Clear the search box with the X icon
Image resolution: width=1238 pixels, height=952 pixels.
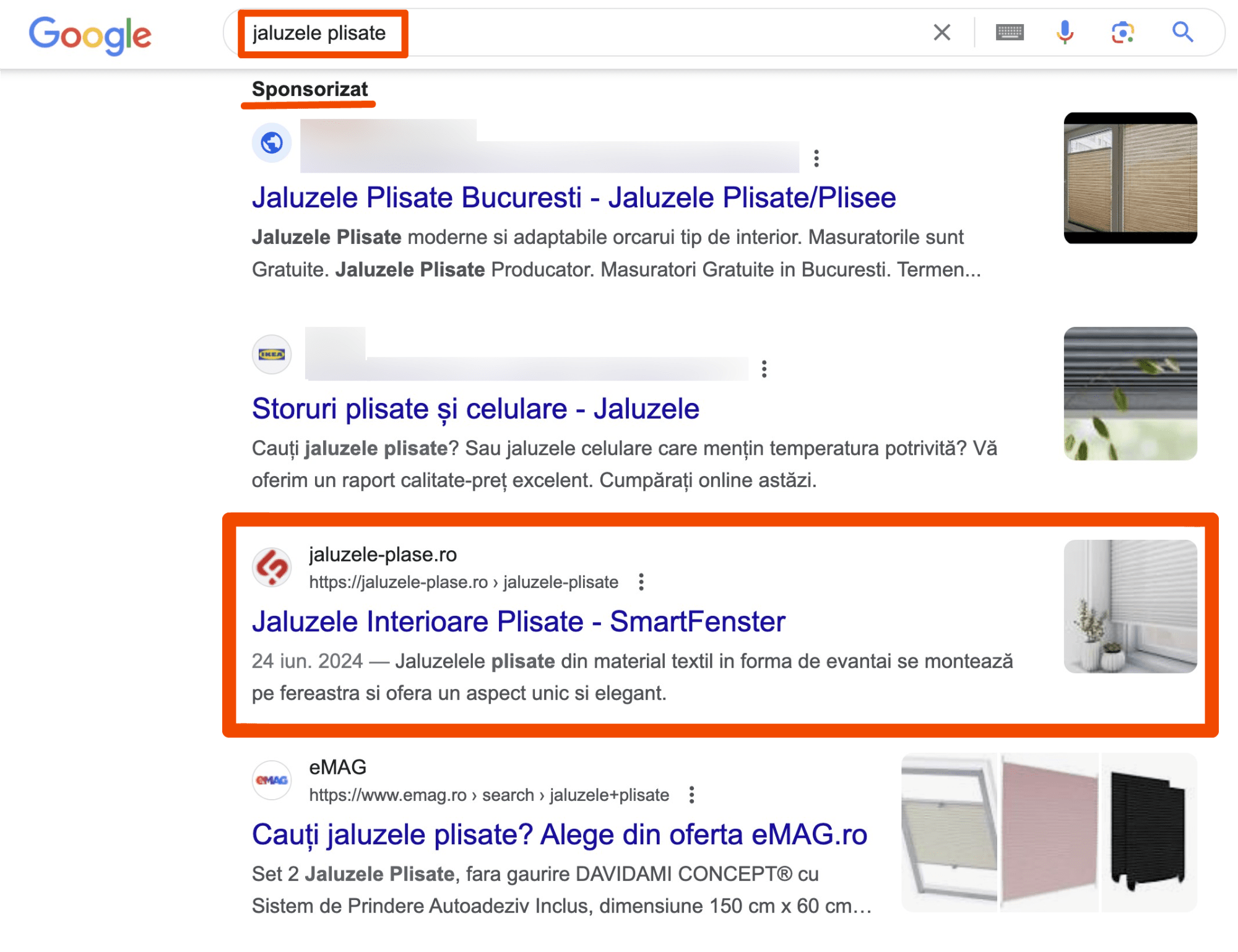(941, 32)
